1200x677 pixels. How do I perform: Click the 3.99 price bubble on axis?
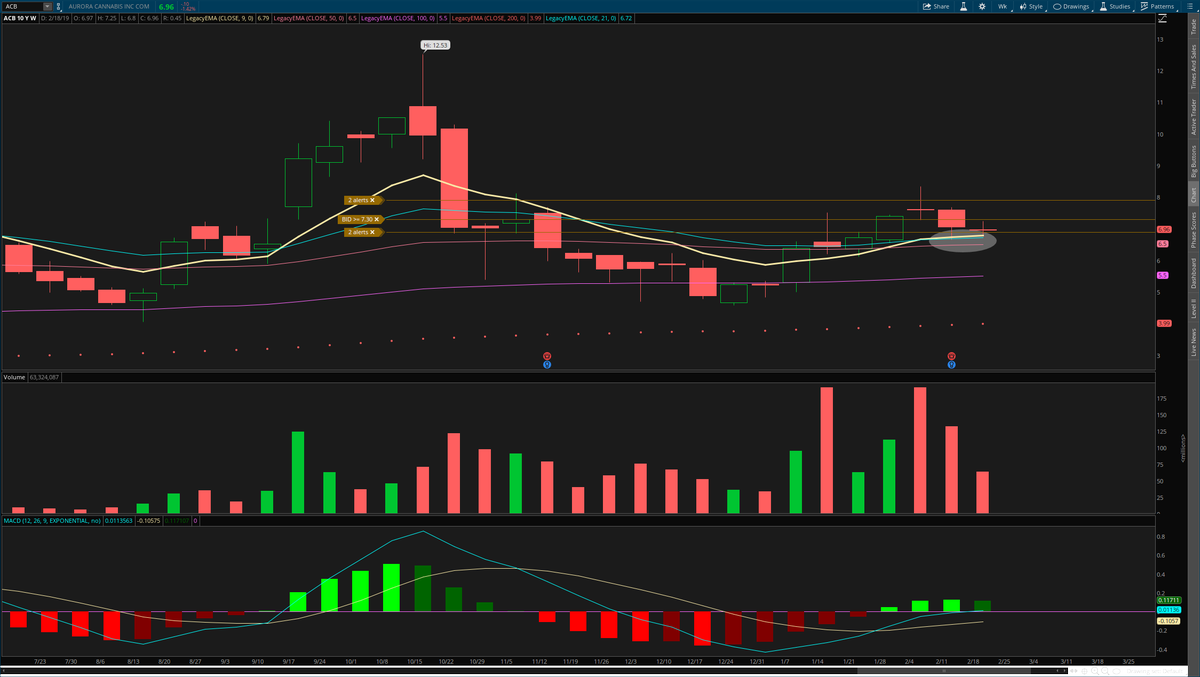[x=1164, y=323]
